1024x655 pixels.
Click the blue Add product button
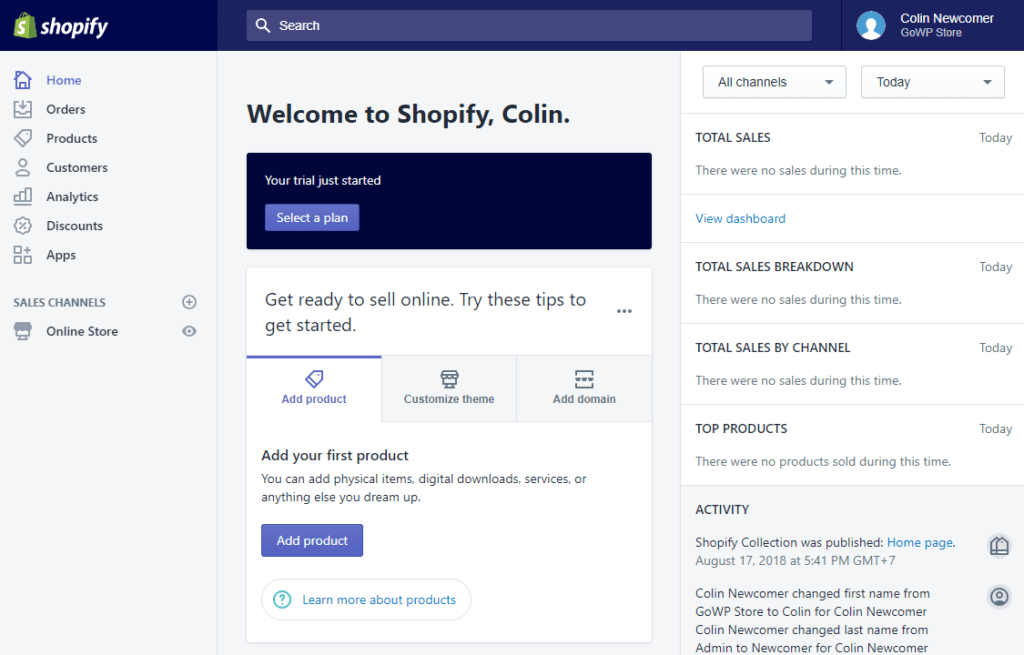pos(312,540)
